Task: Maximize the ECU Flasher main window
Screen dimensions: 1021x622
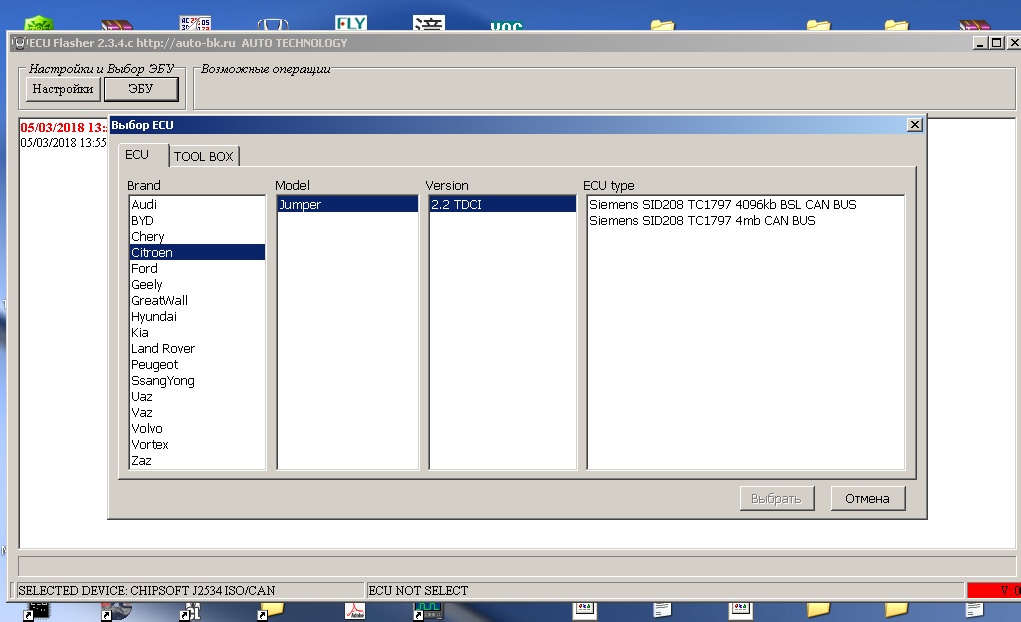Action: point(996,43)
